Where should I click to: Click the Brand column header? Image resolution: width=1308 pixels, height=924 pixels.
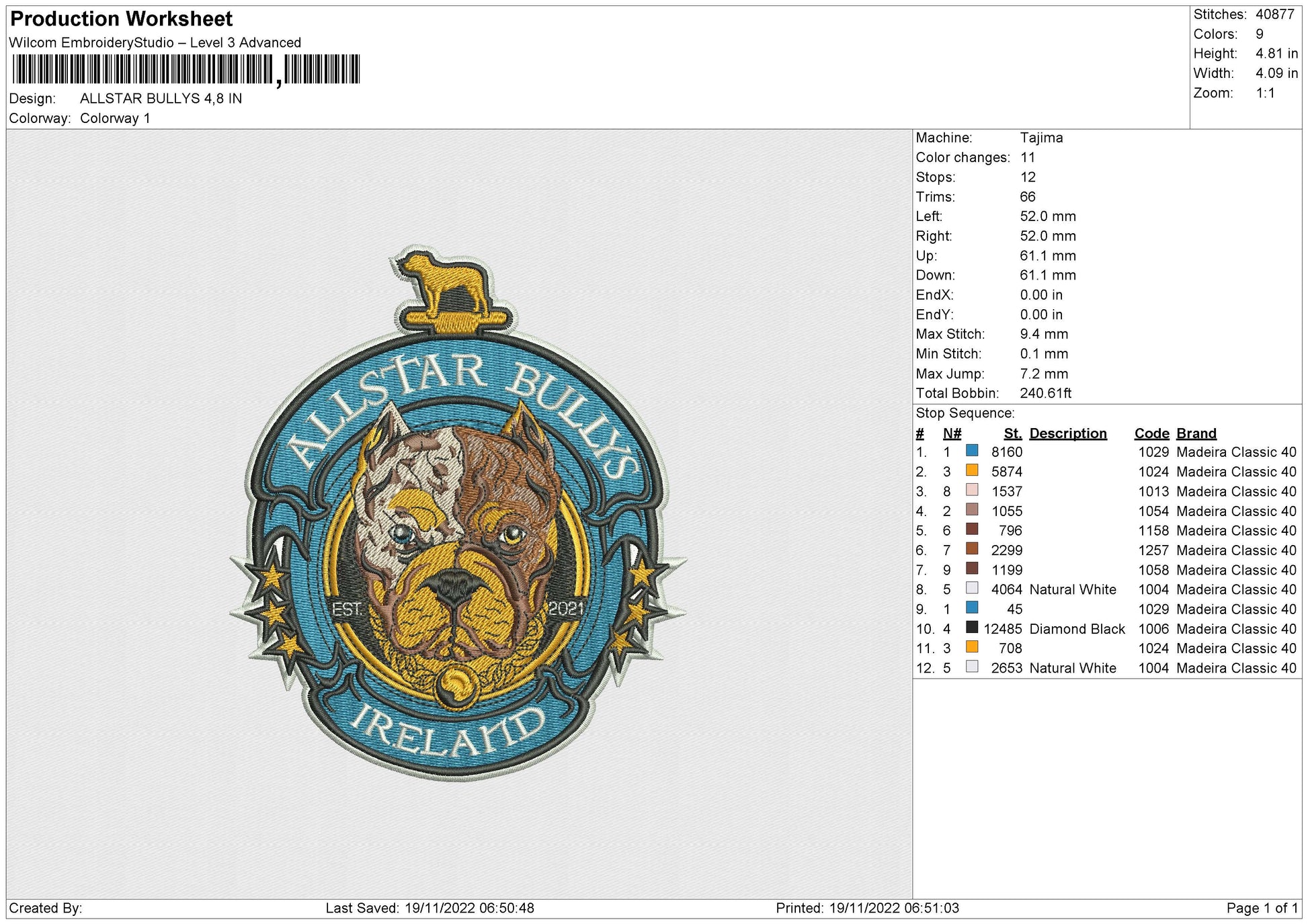(1196, 433)
